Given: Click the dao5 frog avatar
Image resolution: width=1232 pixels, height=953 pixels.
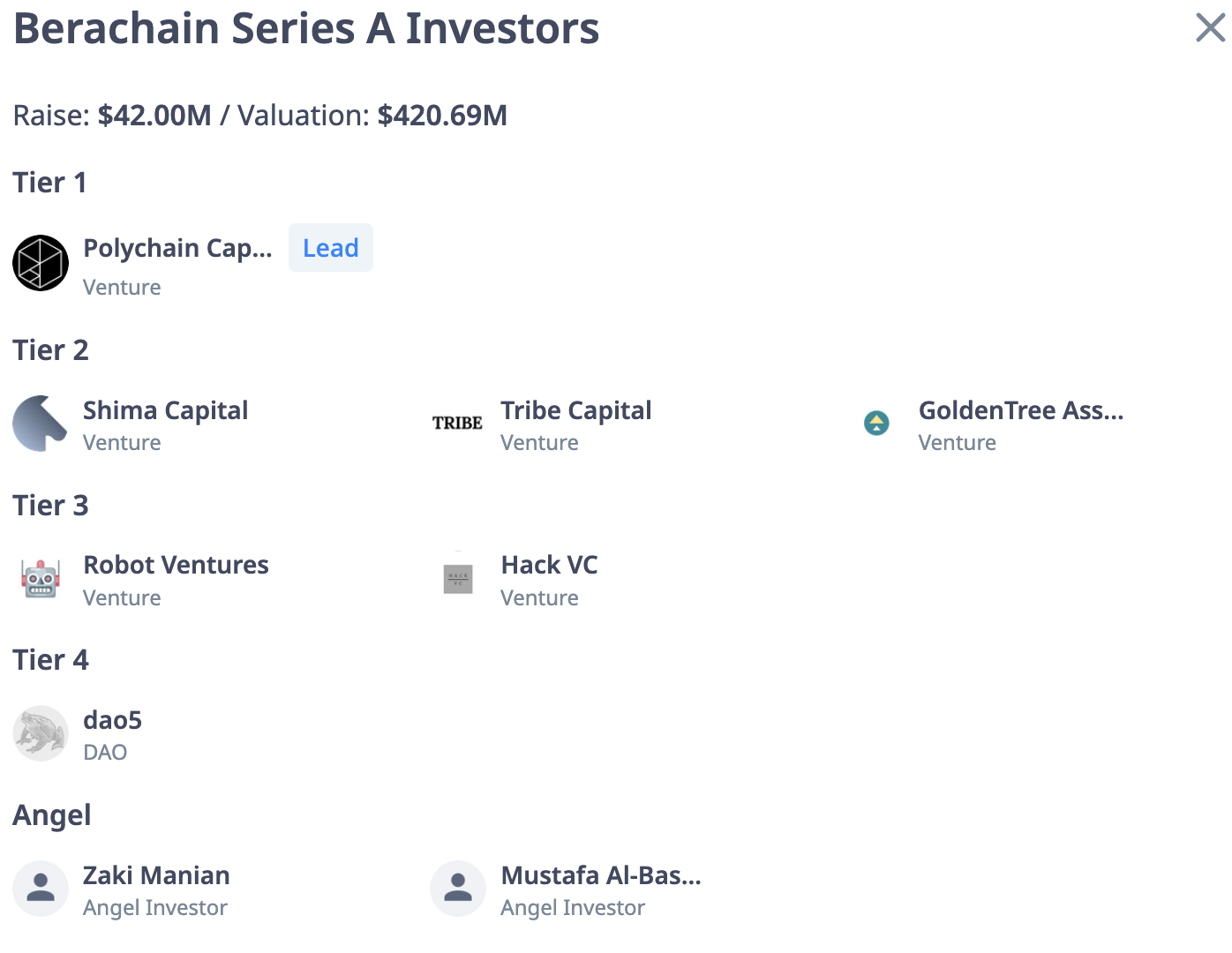Looking at the screenshot, I should [x=41, y=733].
